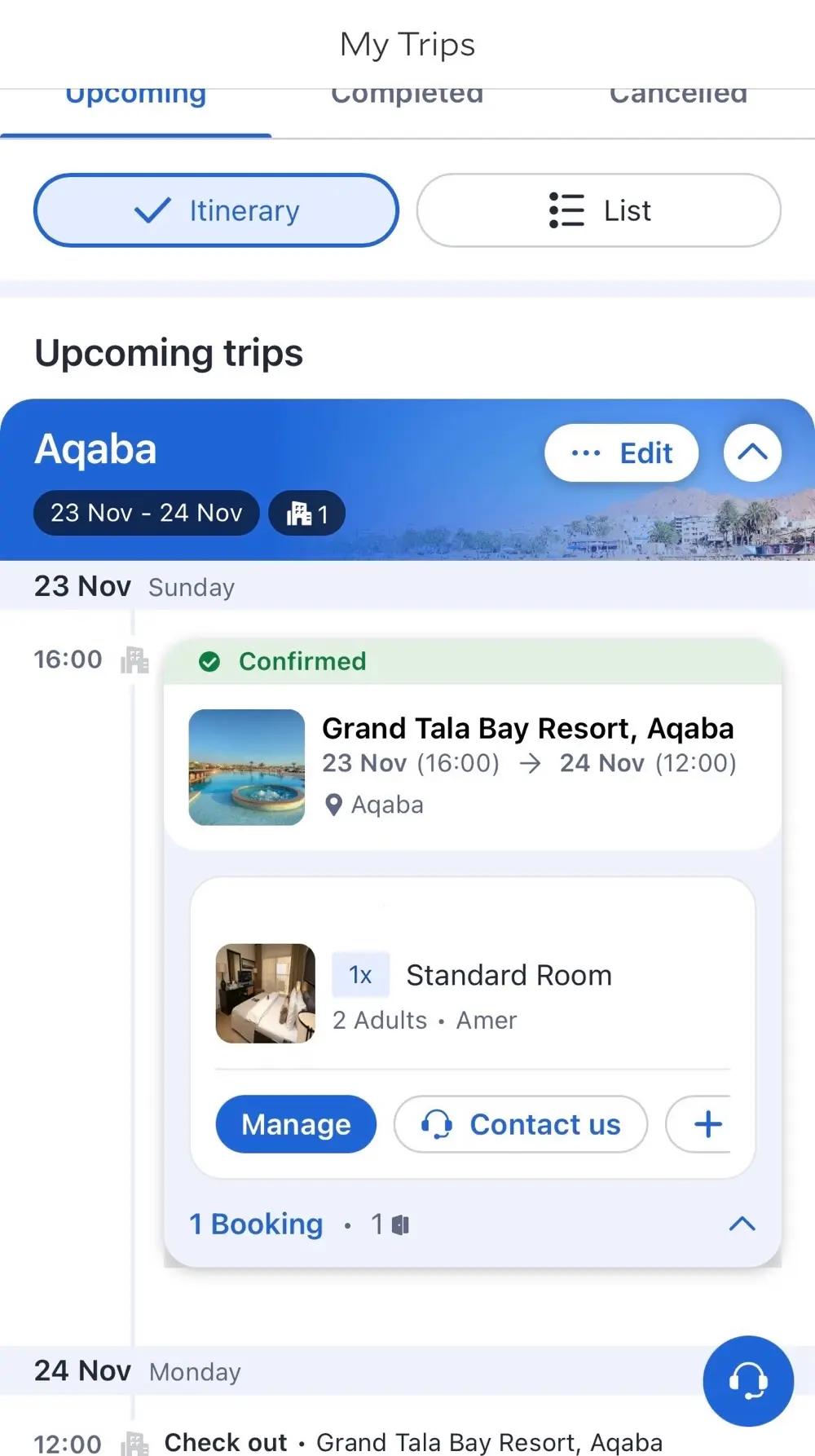Image resolution: width=815 pixels, height=1456 pixels.
Task: Tap the hotel count badge in Aqaba header
Action: click(x=306, y=514)
